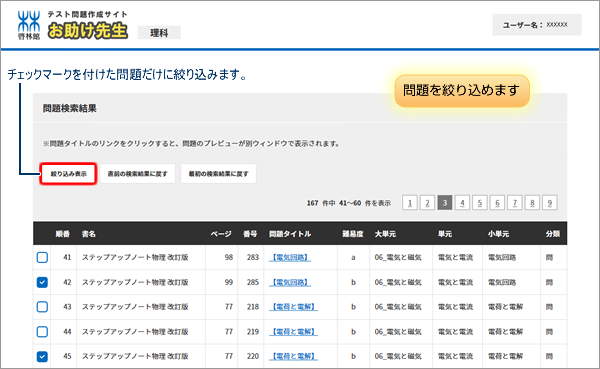This screenshot has height=369, width=600.
Task: Click the ユーザー名 user box
Action: [537, 25]
